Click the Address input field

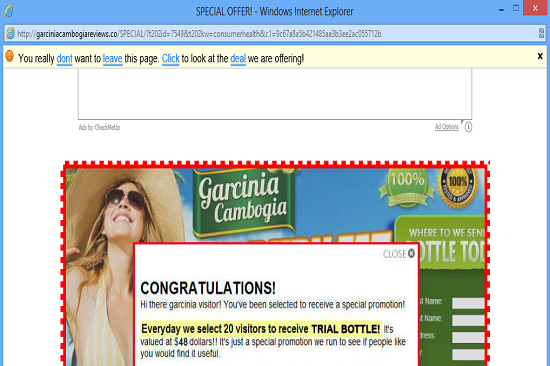click(x=468, y=337)
